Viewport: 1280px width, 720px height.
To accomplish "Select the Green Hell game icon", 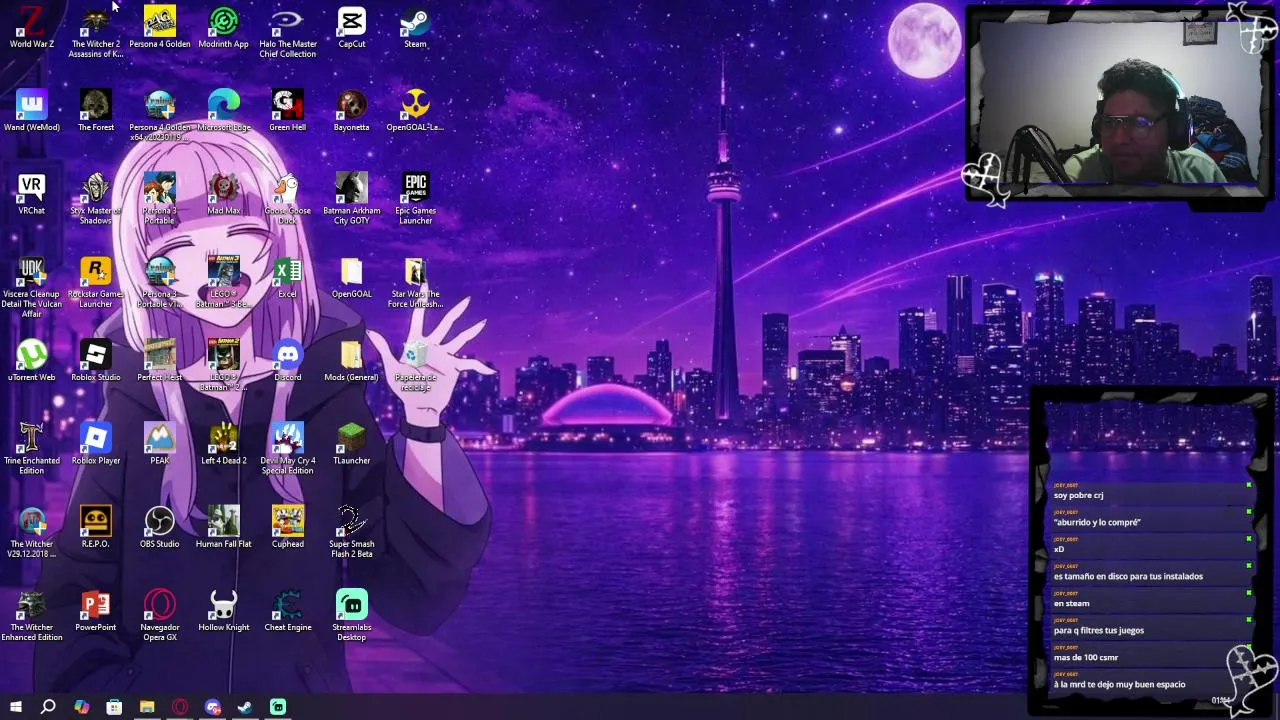I will (288, 110).
